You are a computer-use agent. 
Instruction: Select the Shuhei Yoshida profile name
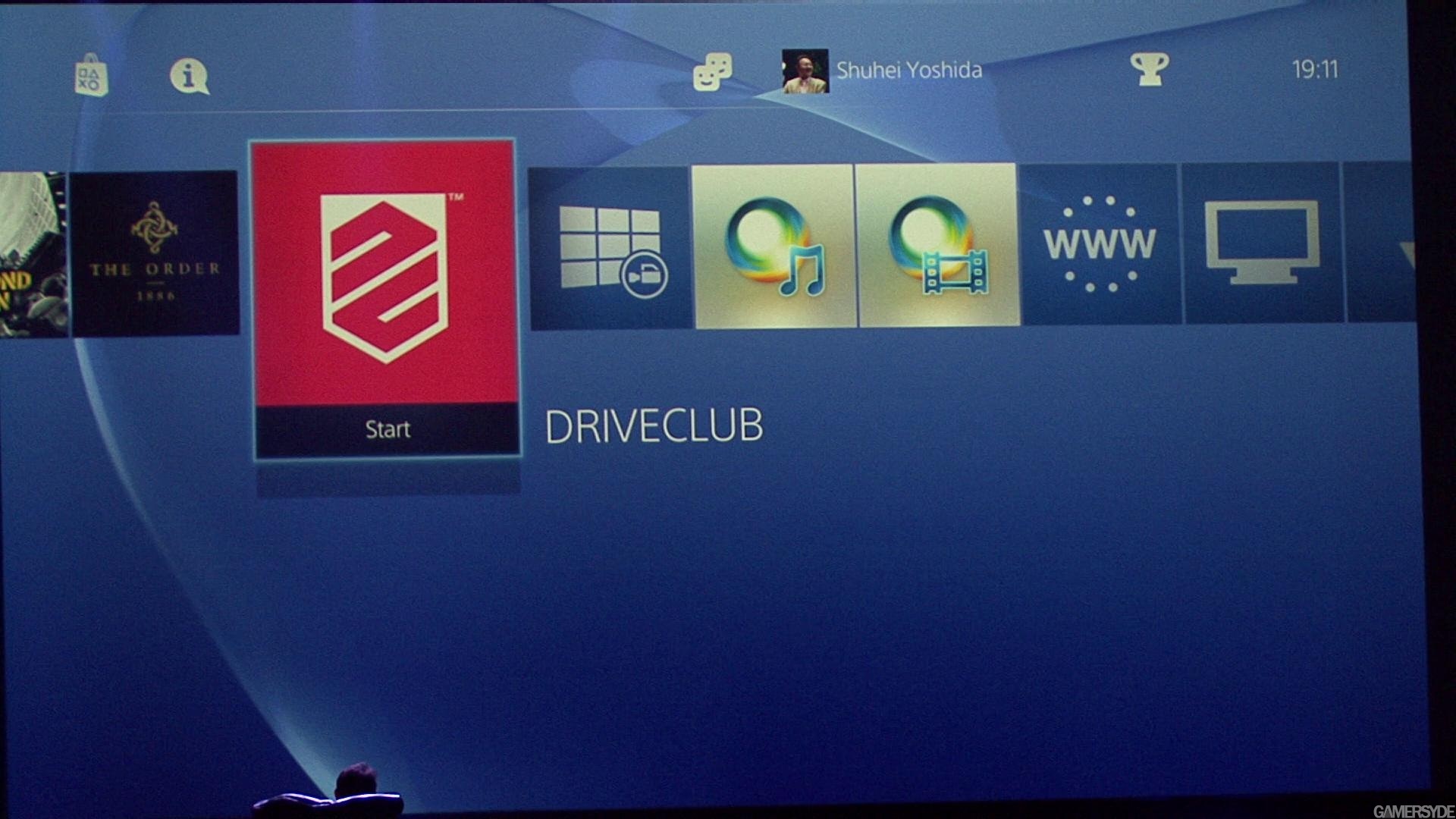[908, 71]
